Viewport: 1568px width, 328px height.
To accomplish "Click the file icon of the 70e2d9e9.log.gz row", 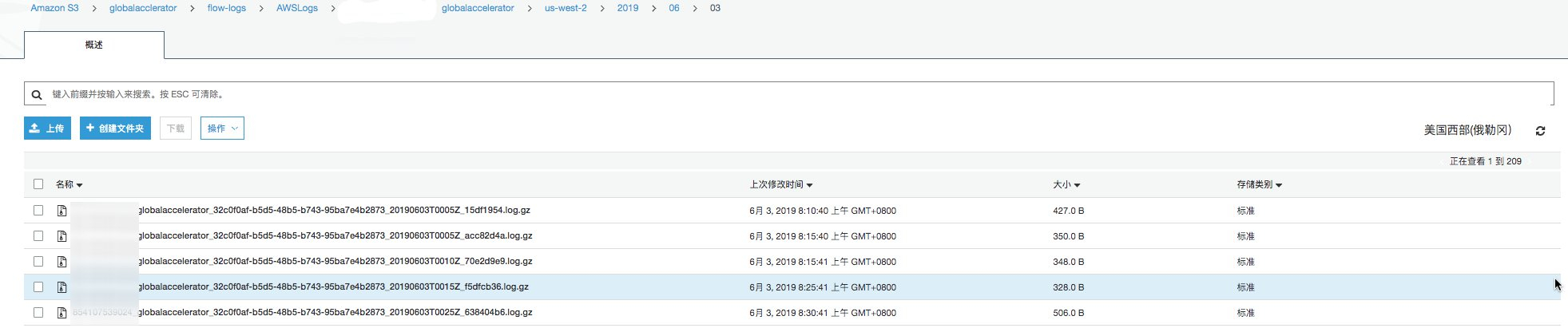I will 62,262.
